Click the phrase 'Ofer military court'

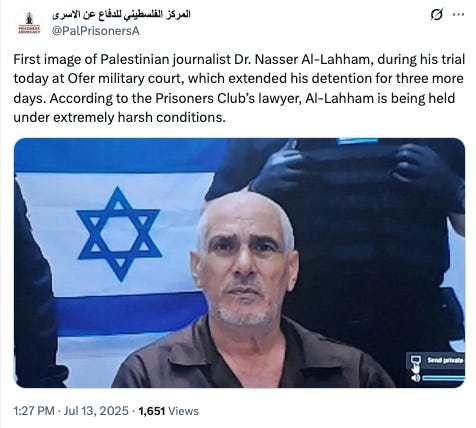click(x=126, y=79)
